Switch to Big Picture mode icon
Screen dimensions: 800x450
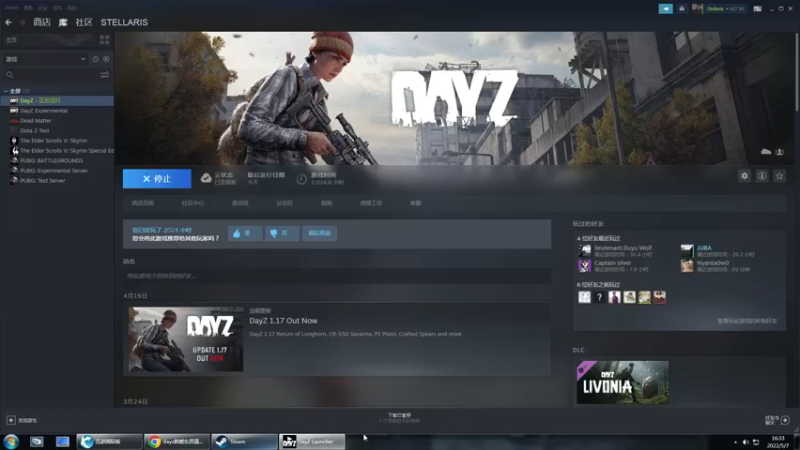(x=758, y=9)
